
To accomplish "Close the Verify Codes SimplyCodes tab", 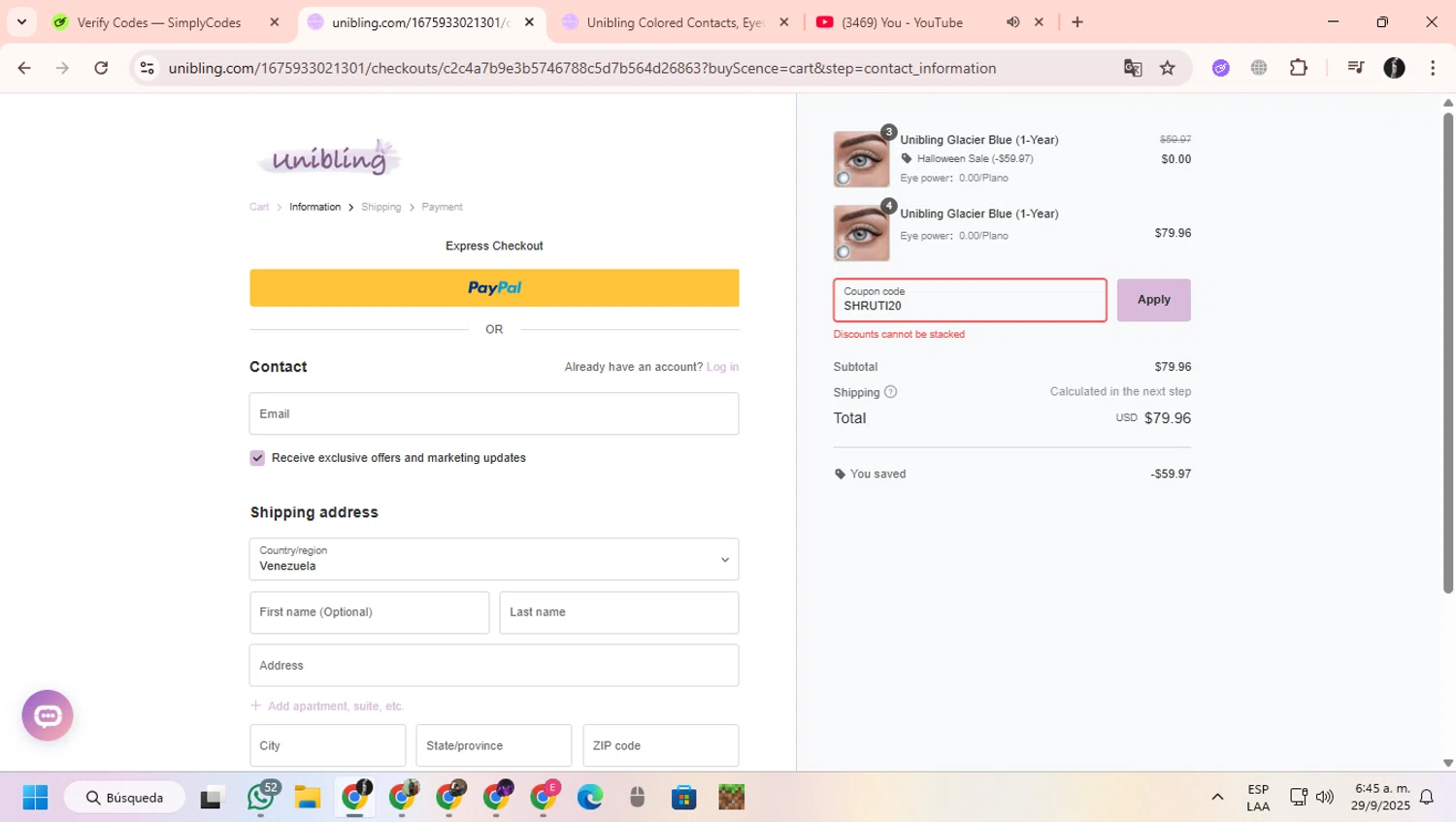I will 275,22.
